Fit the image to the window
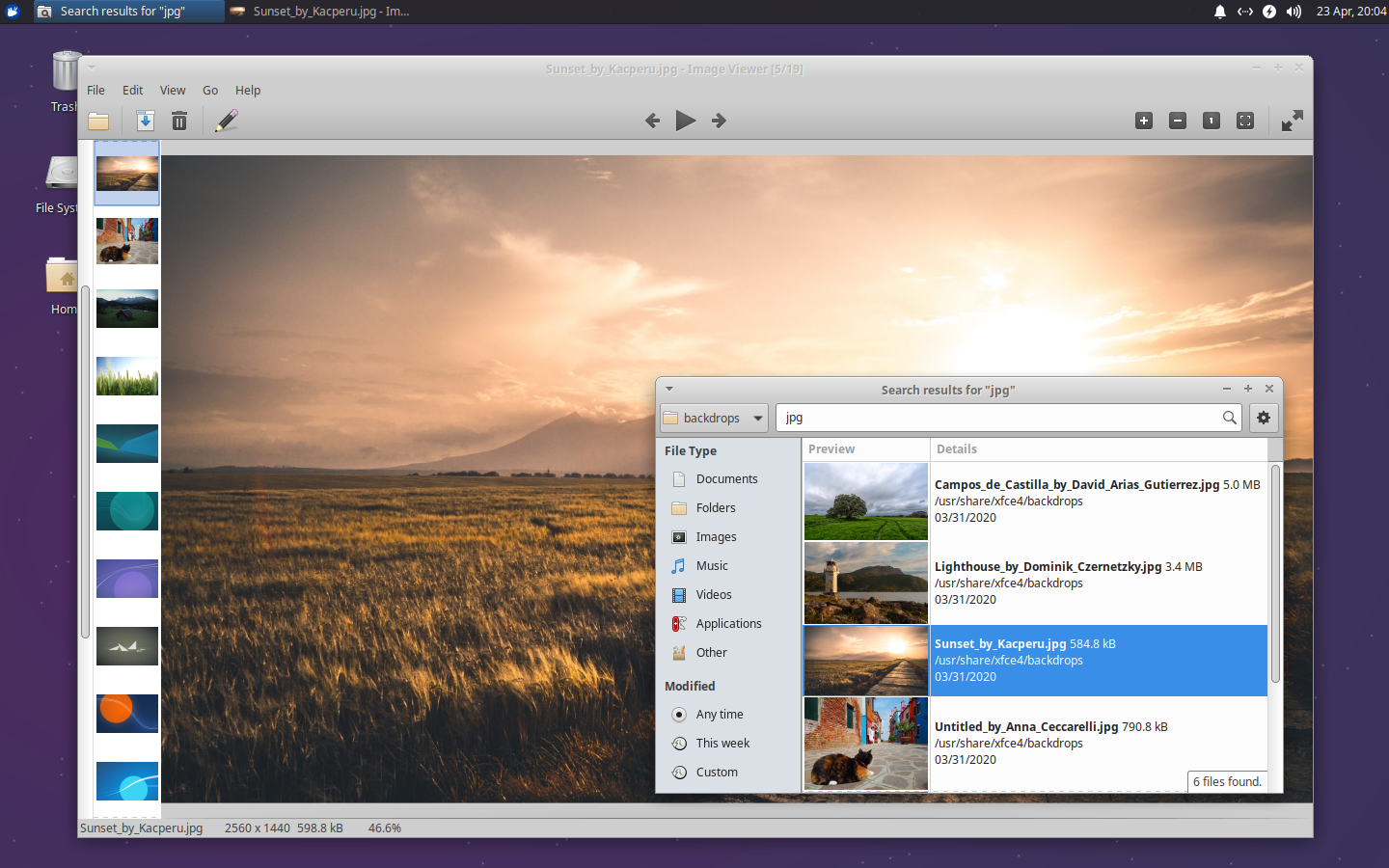The width and height of the screenshot is (1389, 868). tap(1244, 121)
